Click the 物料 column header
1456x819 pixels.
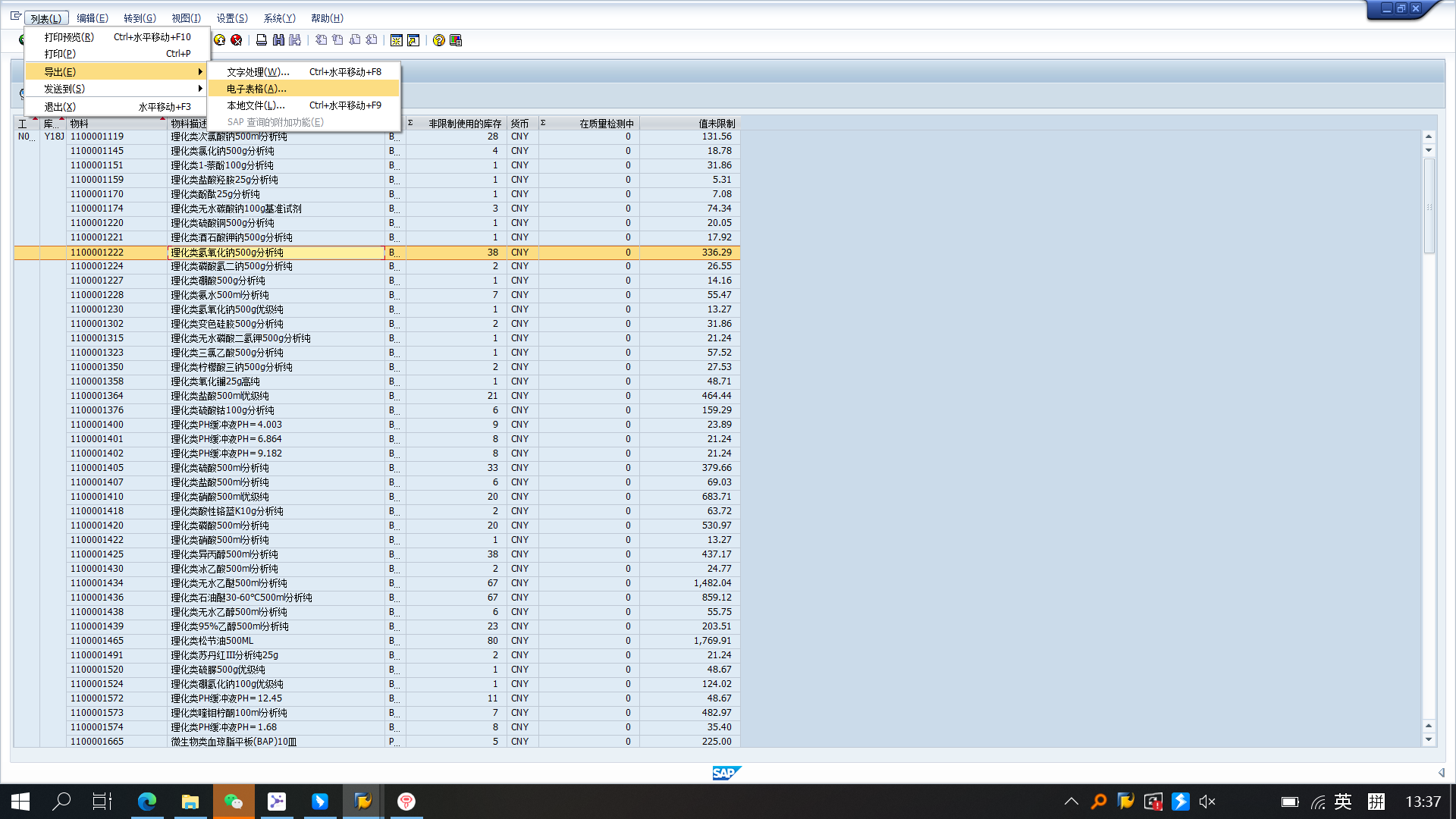[116, 123]
